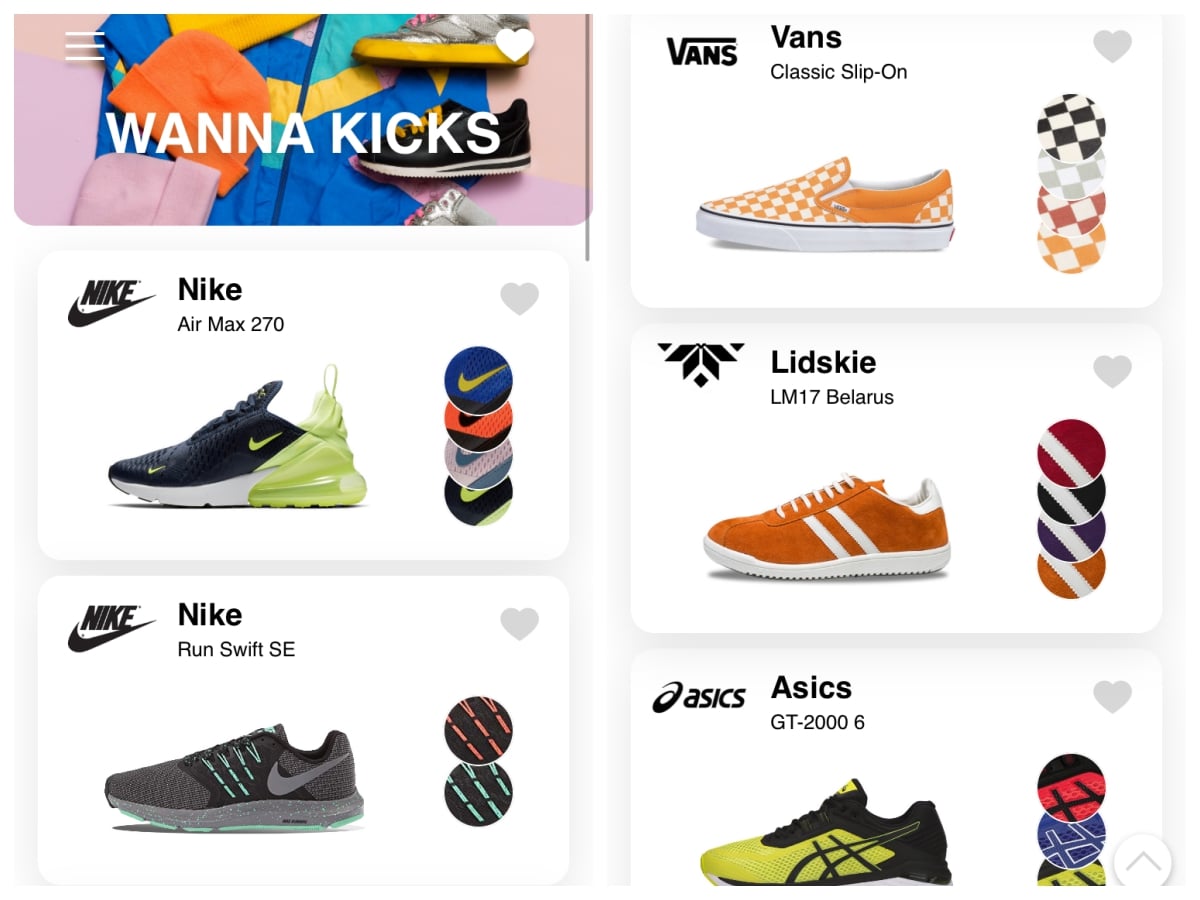Tap the scroll-to-top chevron button
Image resolution: width=1200 pixels, height=900 pixels.
click(x=1143, y=862)
